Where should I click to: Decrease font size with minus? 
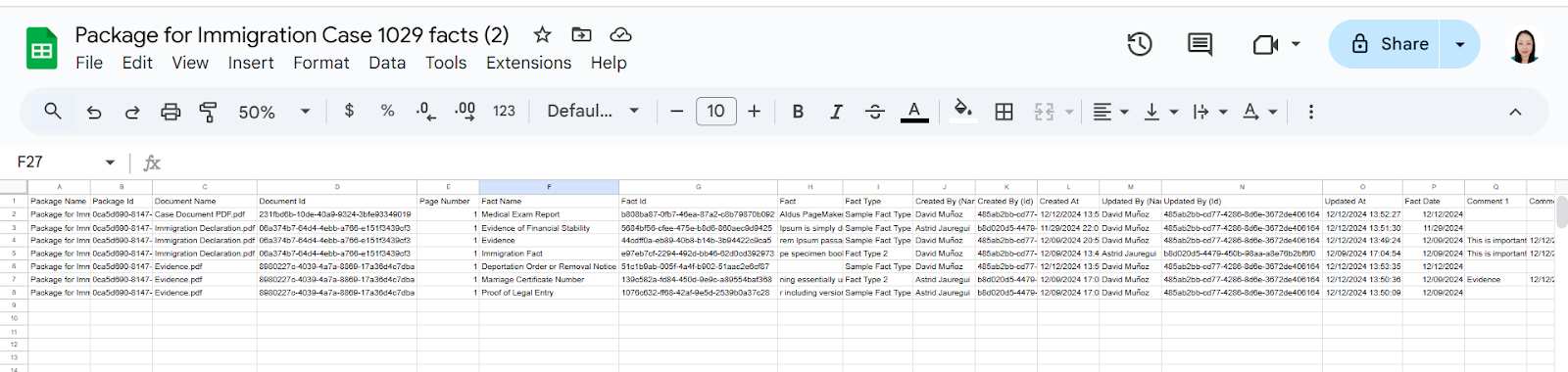click(x=676, y=112)
